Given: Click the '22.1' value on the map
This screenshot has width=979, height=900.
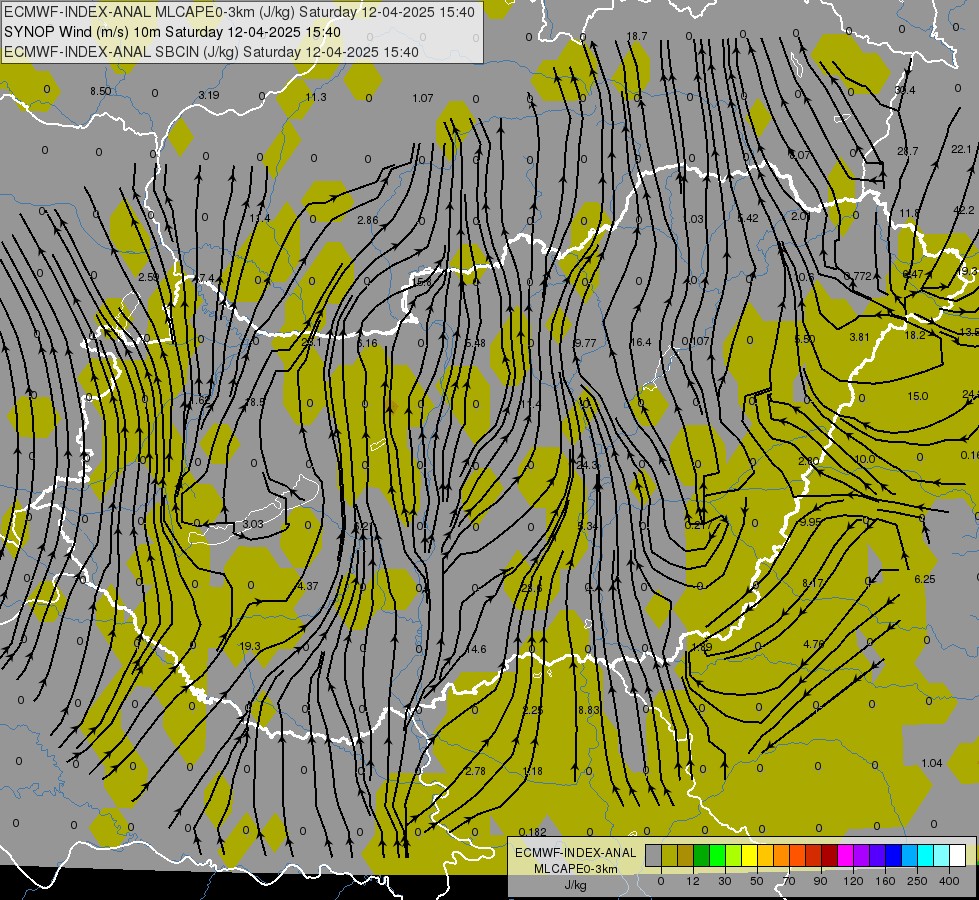Looking at the screenshot, I should pyautogui.click(x=961, y=149).
